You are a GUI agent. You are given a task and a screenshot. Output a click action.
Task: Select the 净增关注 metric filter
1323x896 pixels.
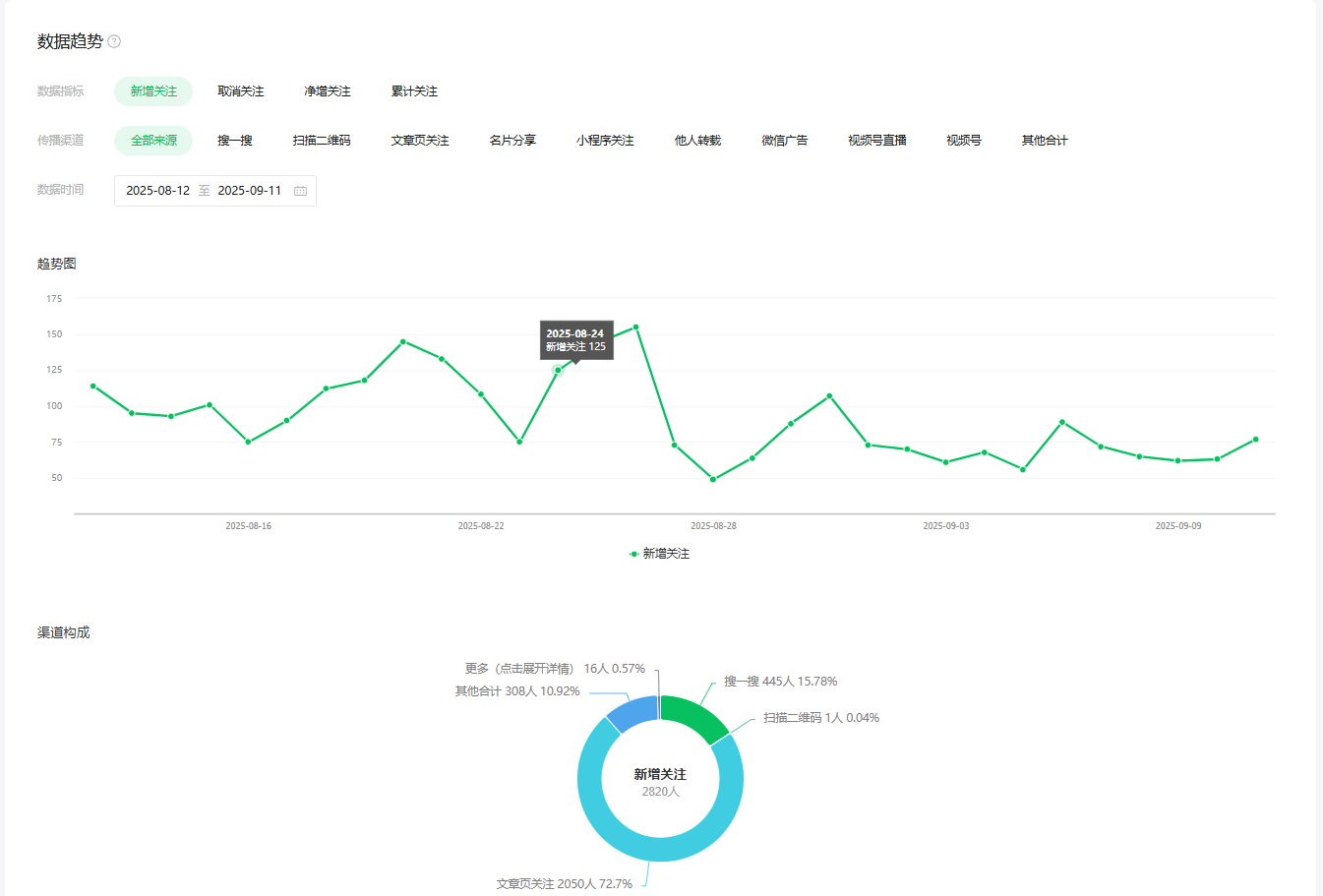[328, 91]
